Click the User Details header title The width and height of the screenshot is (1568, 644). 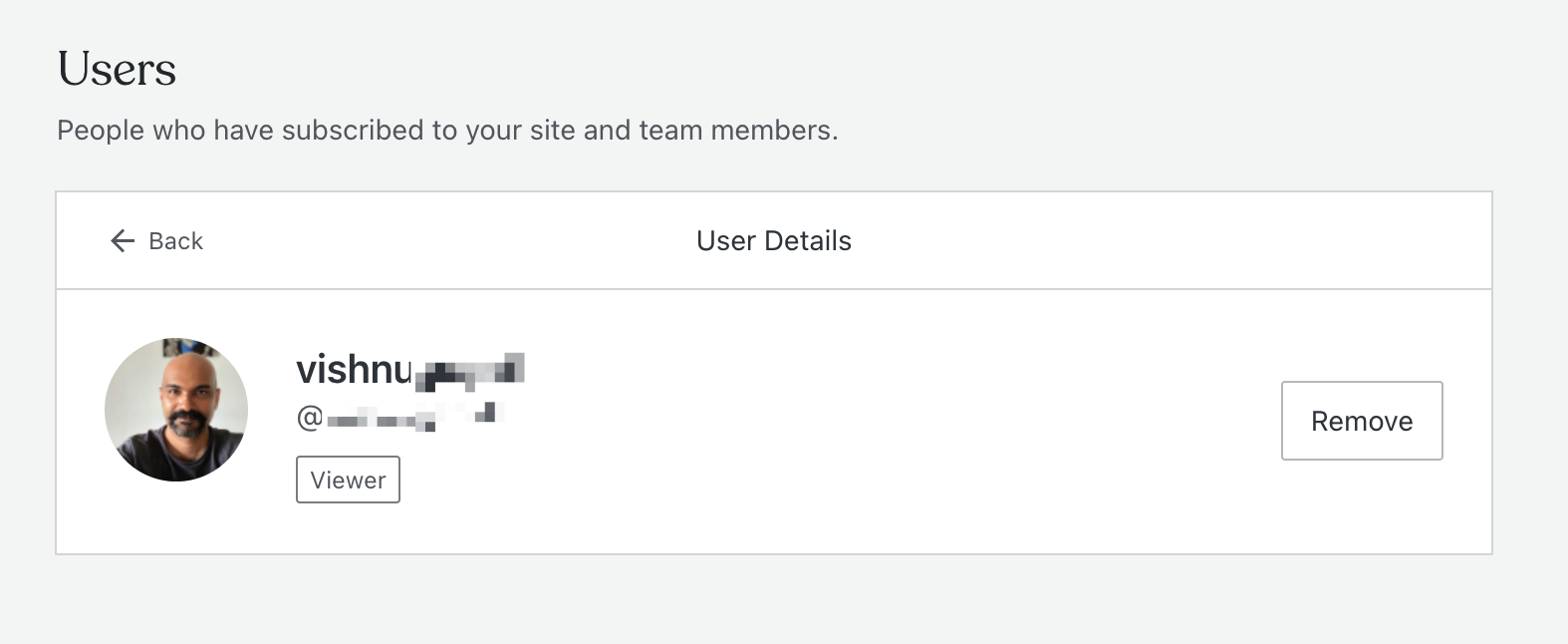point(774,241)
